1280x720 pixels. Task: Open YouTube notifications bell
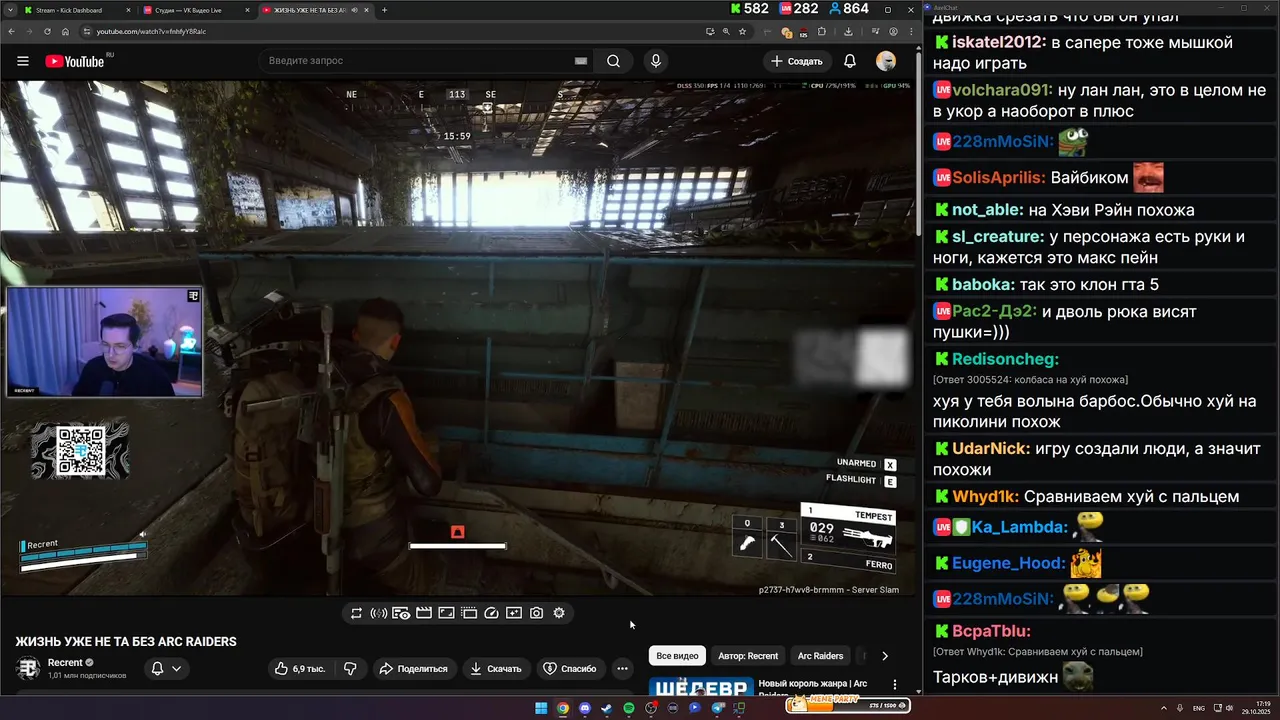(850, 61)
